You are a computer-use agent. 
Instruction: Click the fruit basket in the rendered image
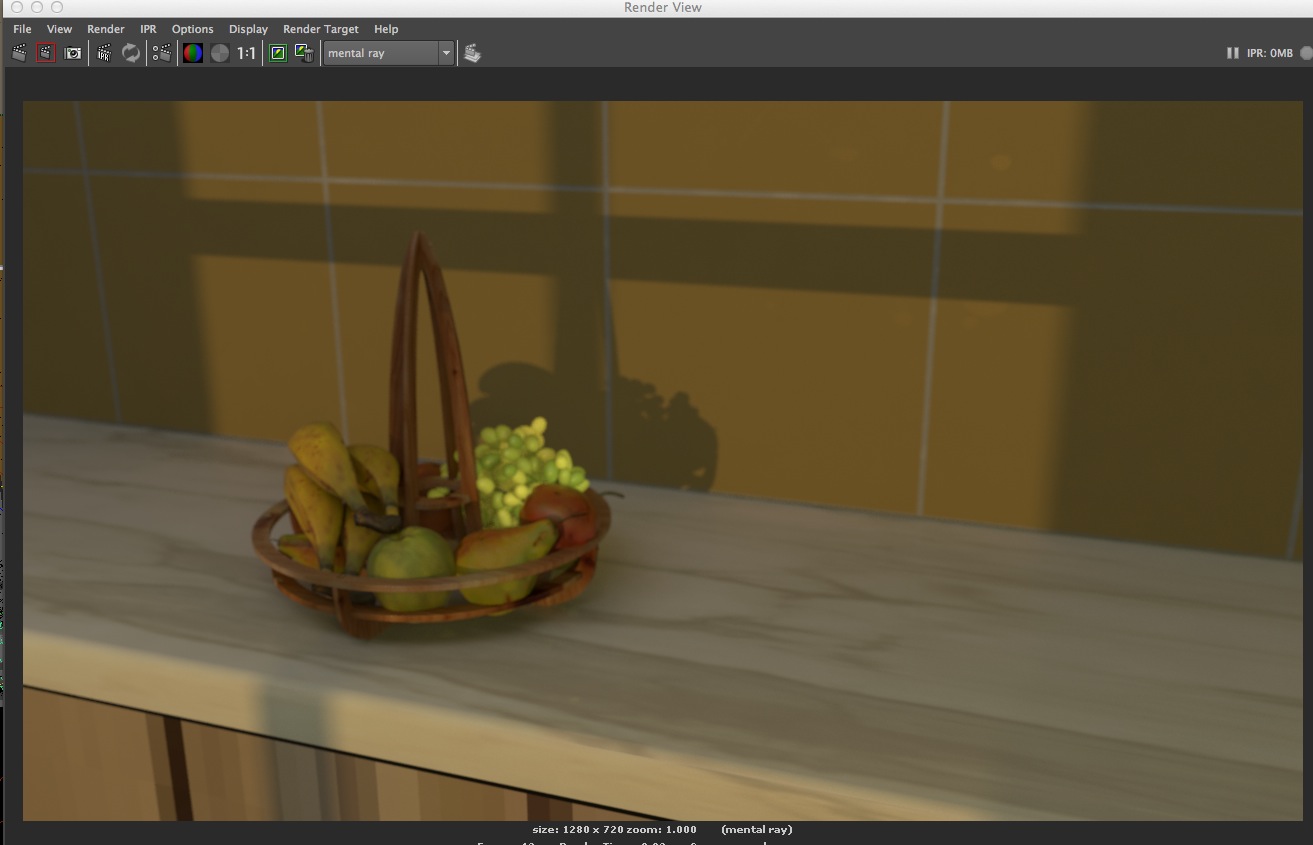[x=430, y=540]
